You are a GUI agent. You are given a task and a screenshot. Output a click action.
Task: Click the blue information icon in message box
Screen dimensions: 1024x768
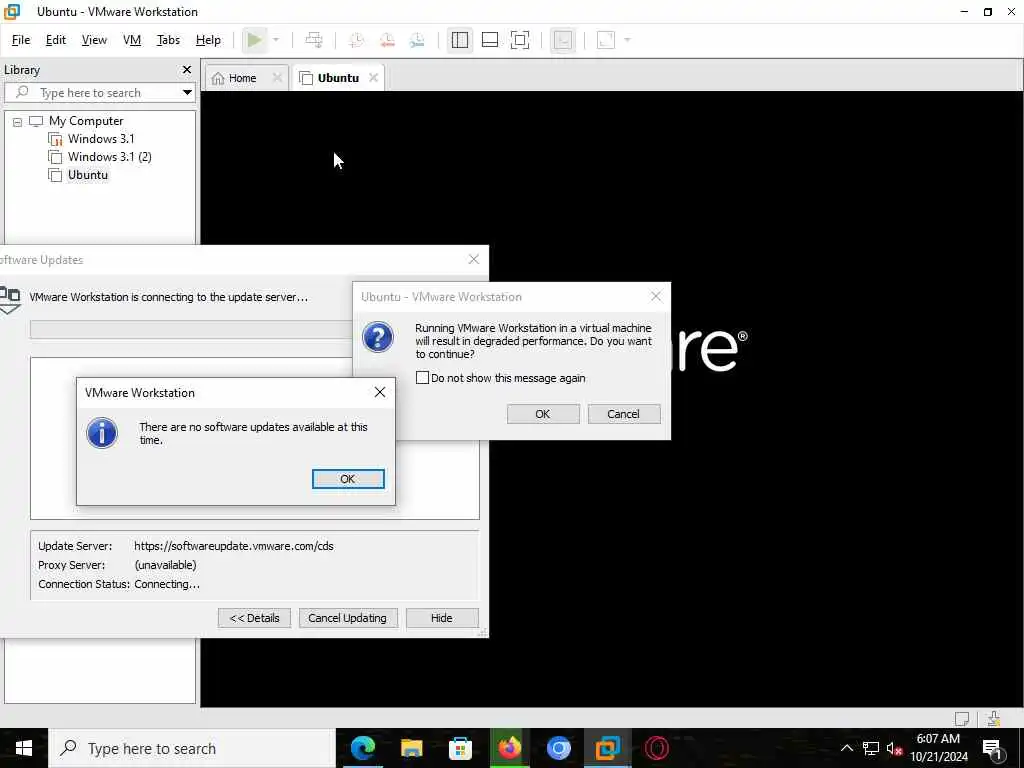(x=102, y=432)
